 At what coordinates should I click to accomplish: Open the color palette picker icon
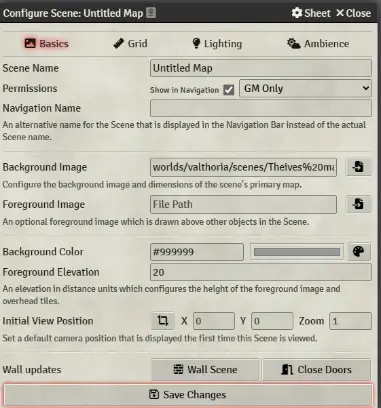[359, 252]
